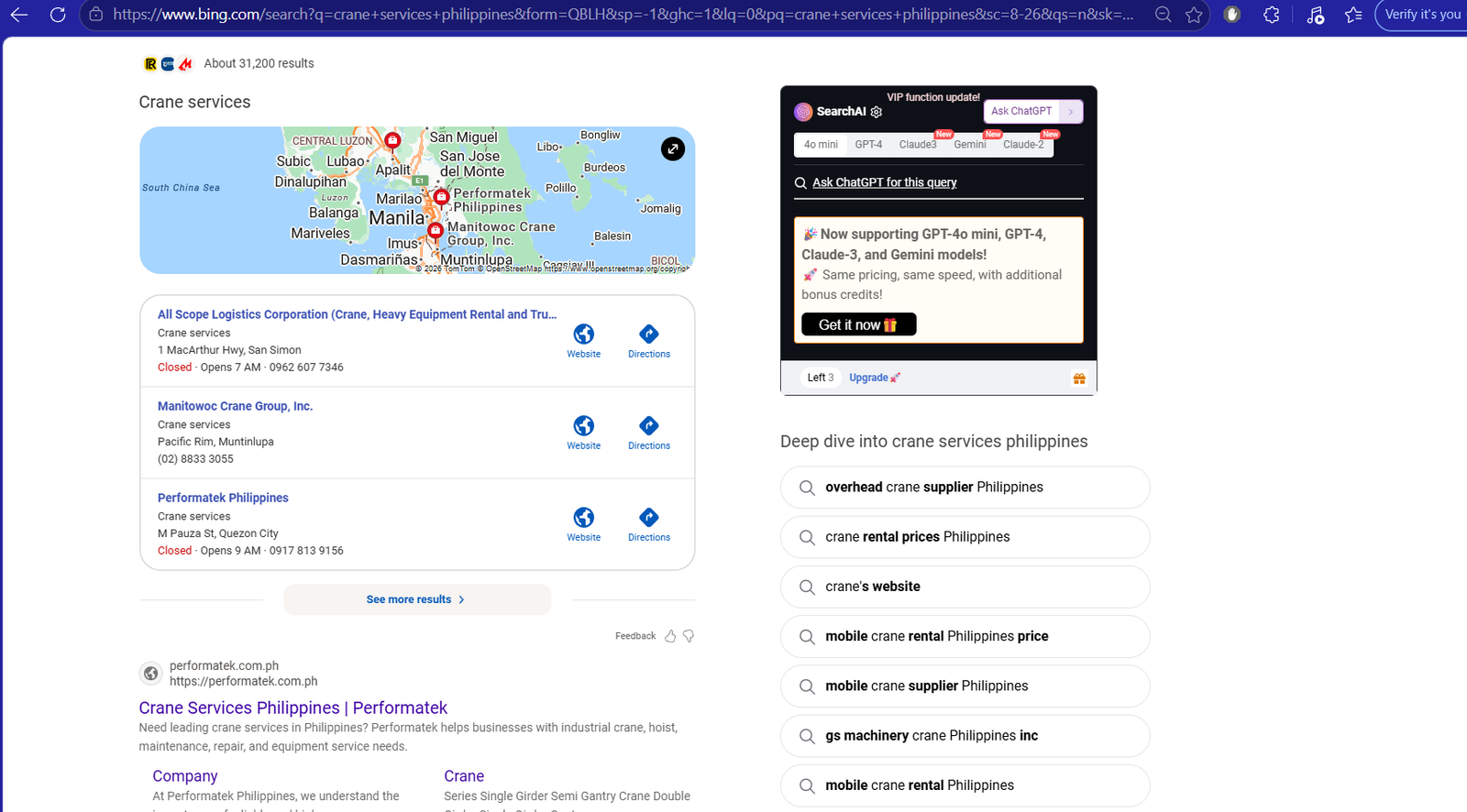Open the Crane sitelink
Screen dimensions: 1467x812
tap(464, 776)
